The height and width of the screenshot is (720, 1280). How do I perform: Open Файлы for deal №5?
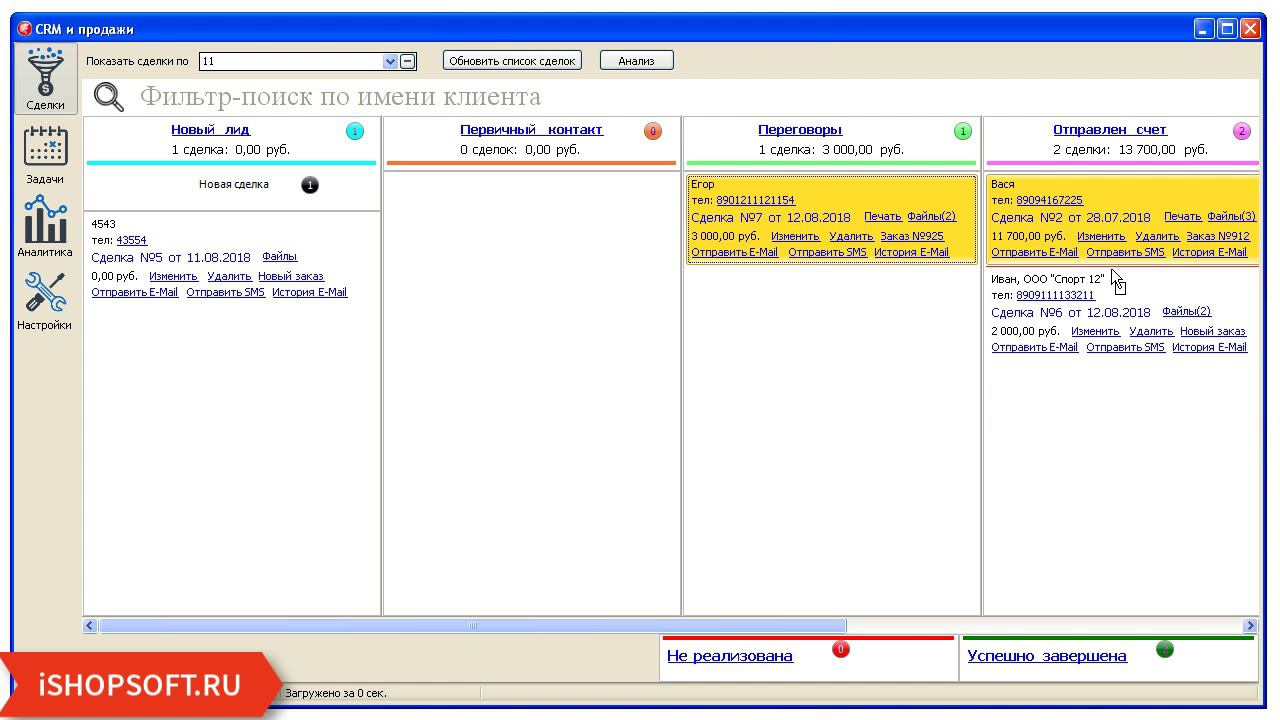click(x=280, y=257)
